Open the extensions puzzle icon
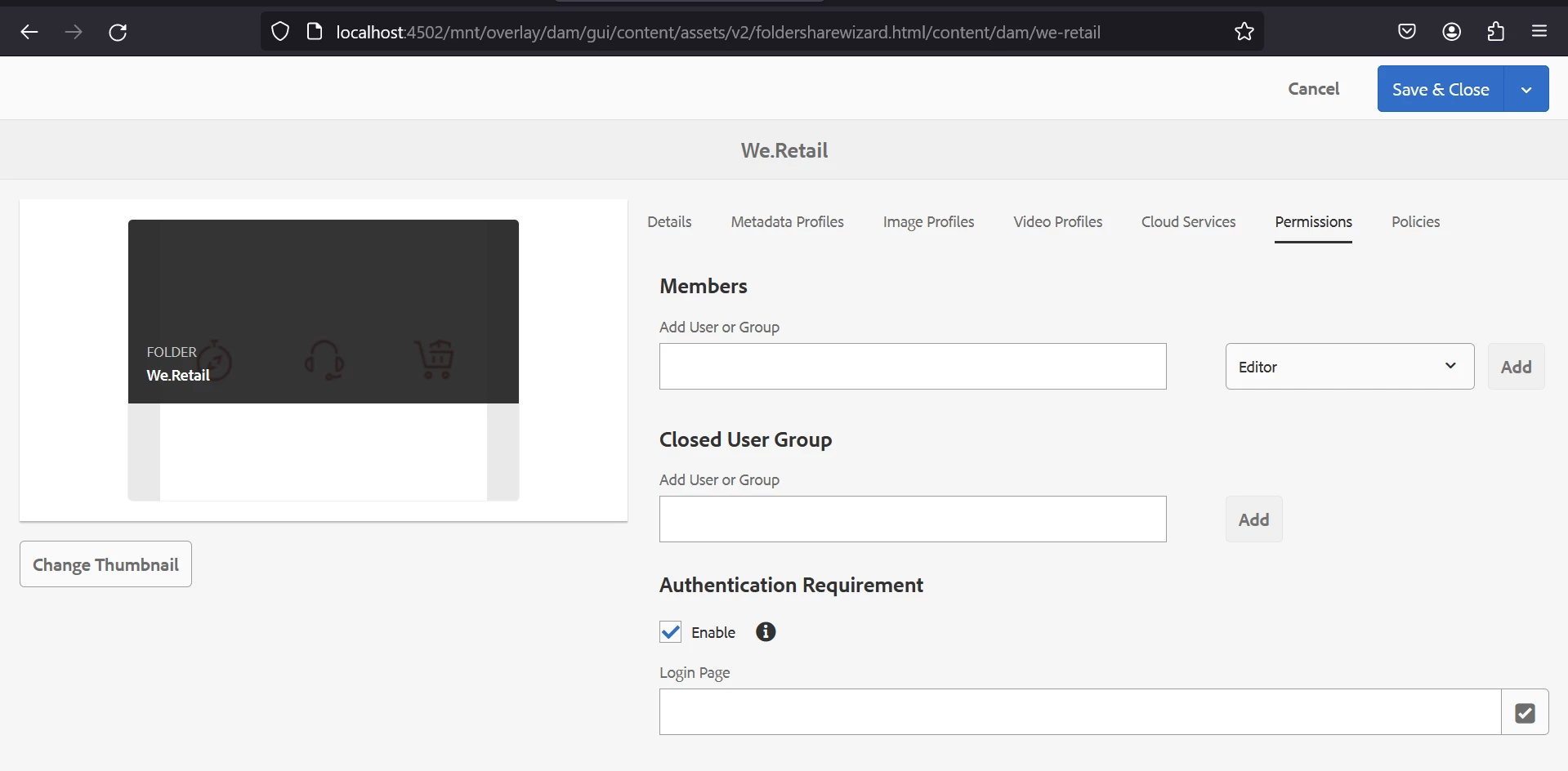The height and width of the screenshot is (771, 1568). click(x=1495, y=32)
